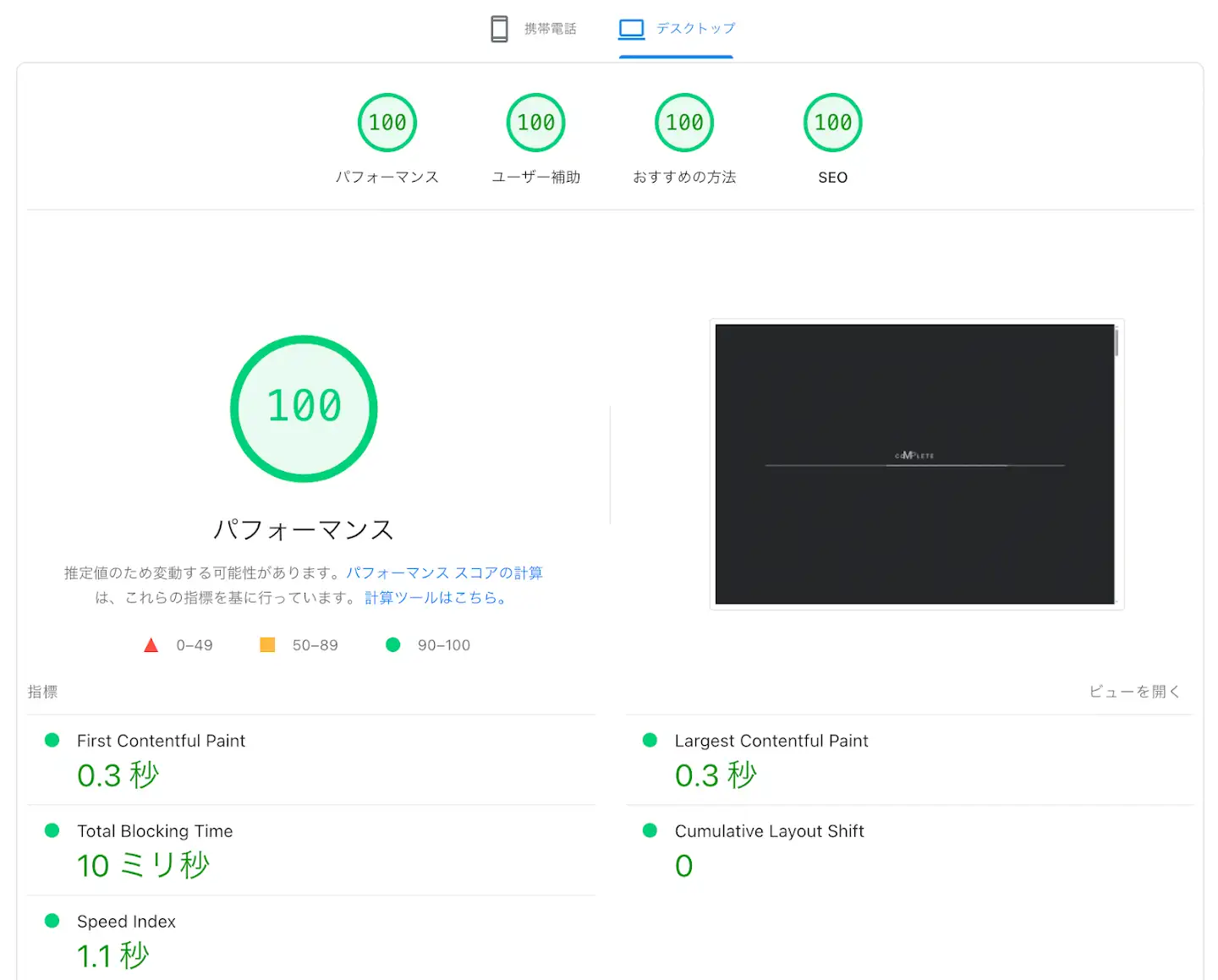Expand metrics with ビューを開く
Image resolution: width=1218 pixels, height=980 pixels.
click(1133, 692)
